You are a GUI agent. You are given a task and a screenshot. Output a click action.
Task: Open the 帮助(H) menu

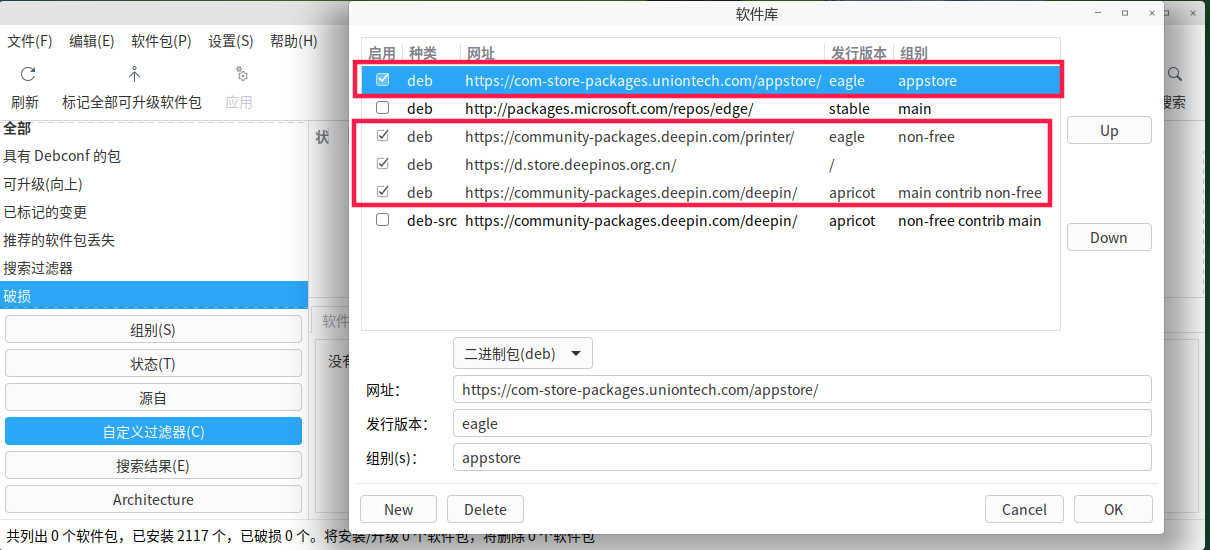(294, 41)
